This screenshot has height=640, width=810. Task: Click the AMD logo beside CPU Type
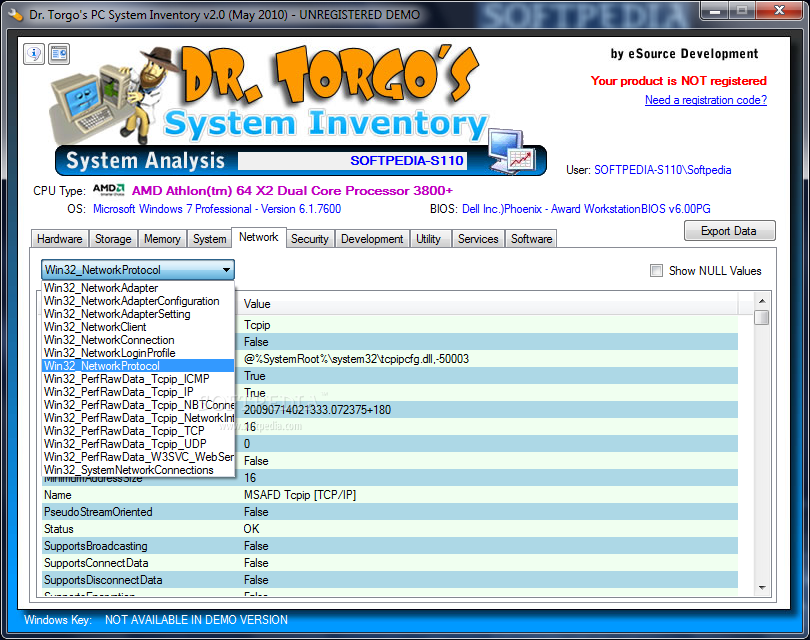(109, 190)
